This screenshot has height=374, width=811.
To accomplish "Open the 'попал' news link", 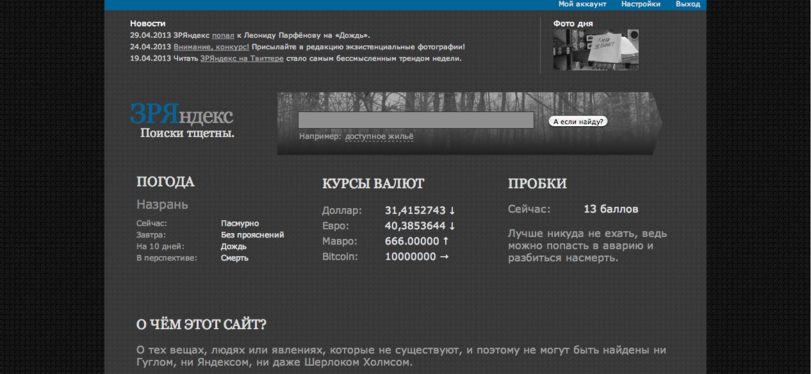I will 223,36.
